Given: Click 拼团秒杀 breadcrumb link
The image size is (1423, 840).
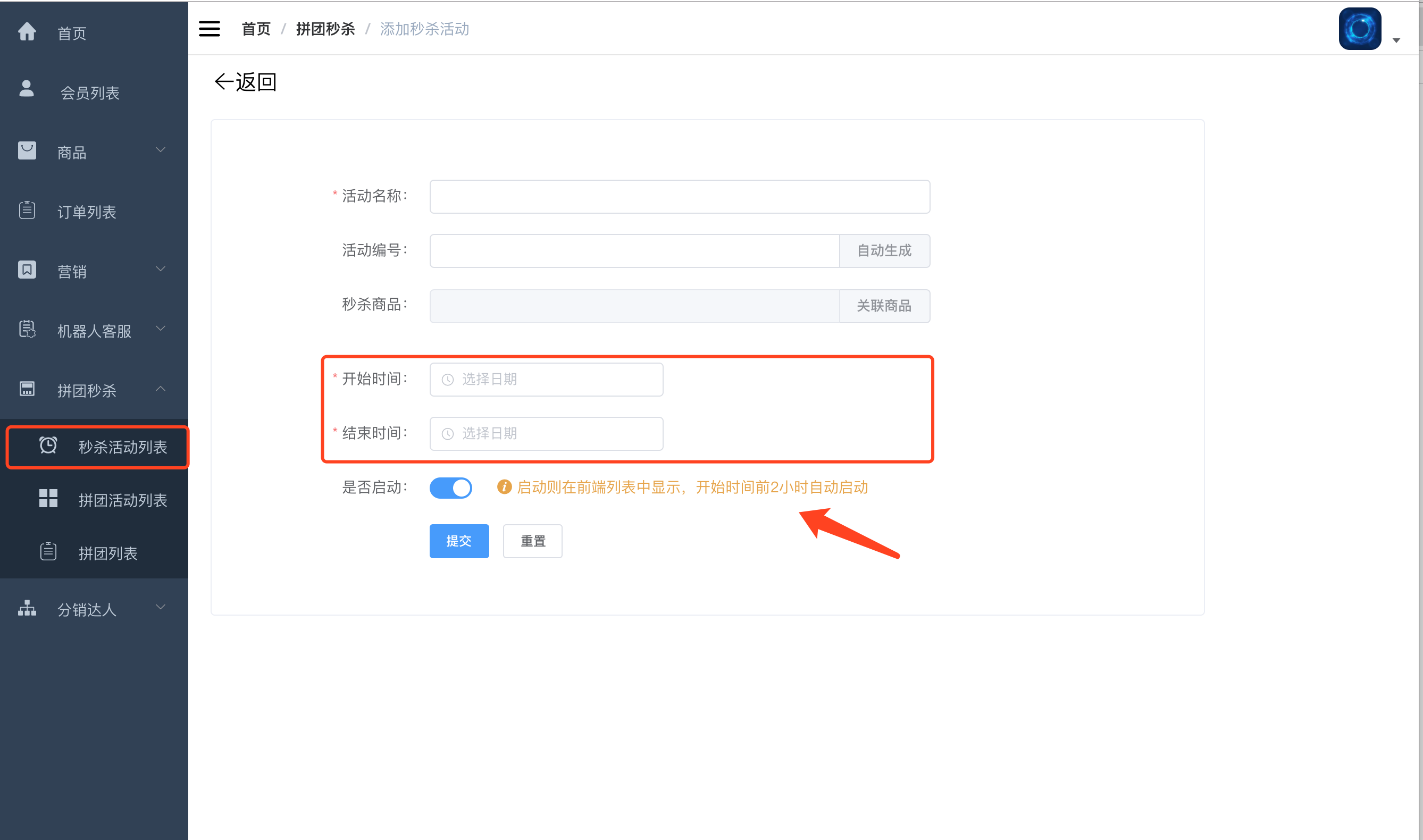Looking at the screenshot, I should point(325,29).
